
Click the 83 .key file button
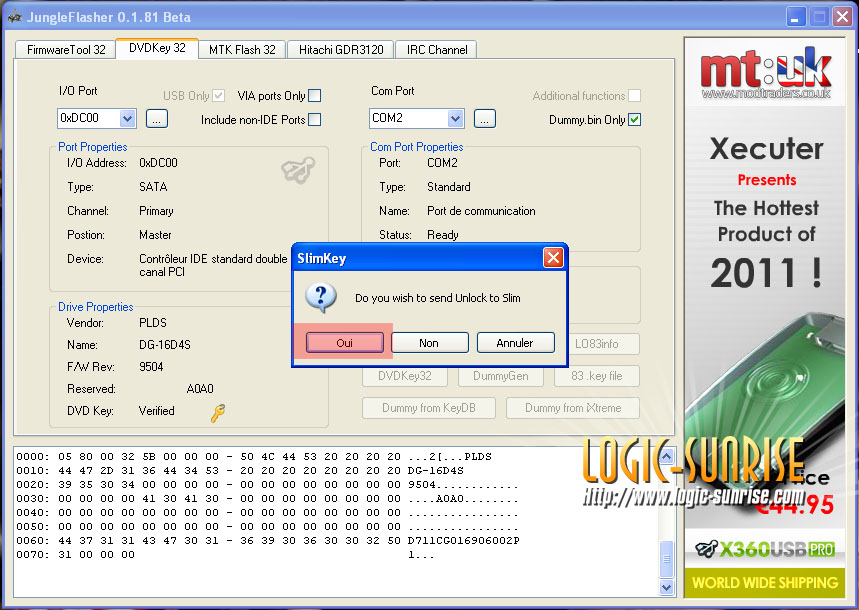(x=597, y=376)
